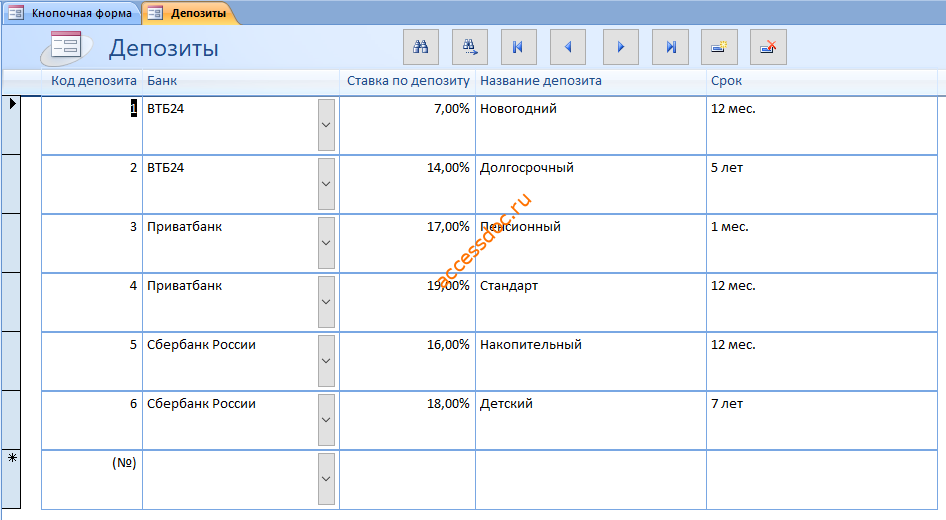The width and height of the screenshot is (946, 520).
Task: Go to the next record
Action: 621,47
